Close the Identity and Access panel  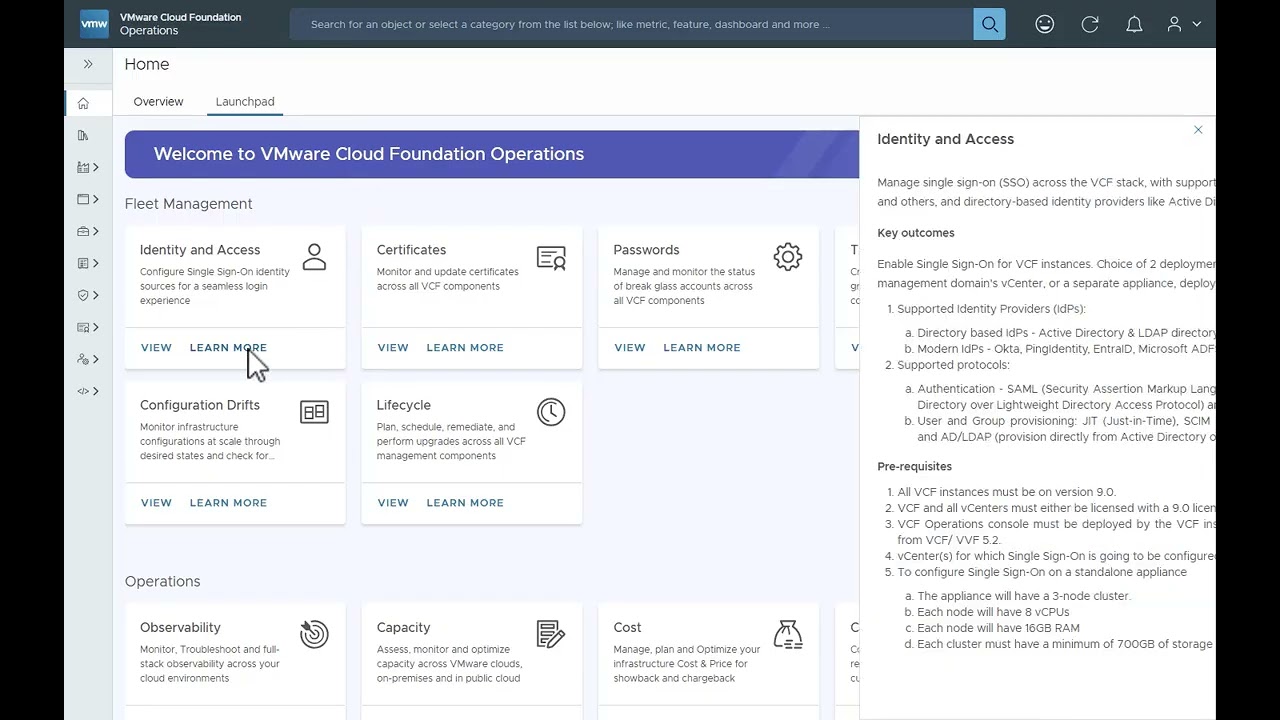tap(1198, 130)
